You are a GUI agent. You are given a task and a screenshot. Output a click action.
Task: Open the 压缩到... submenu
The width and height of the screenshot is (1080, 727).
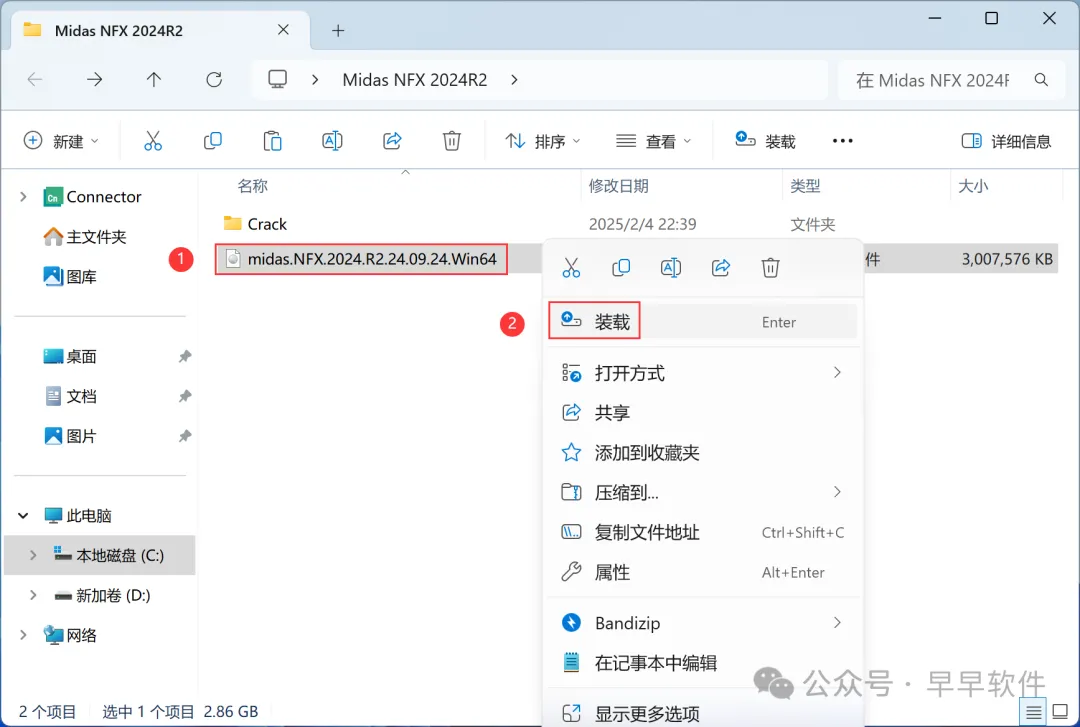click(703, 493)
